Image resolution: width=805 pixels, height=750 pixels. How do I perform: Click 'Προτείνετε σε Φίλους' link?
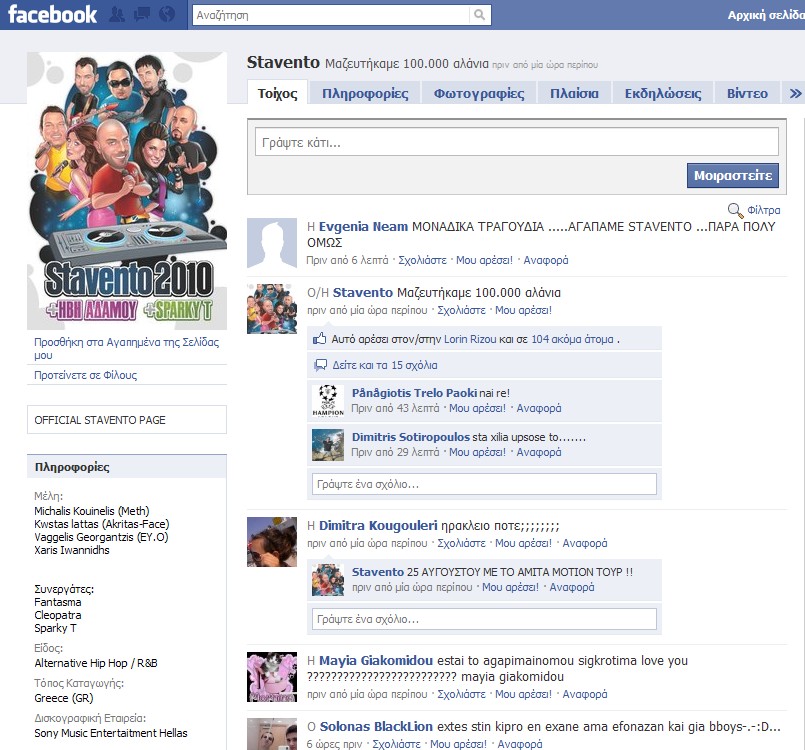[86, 376]
